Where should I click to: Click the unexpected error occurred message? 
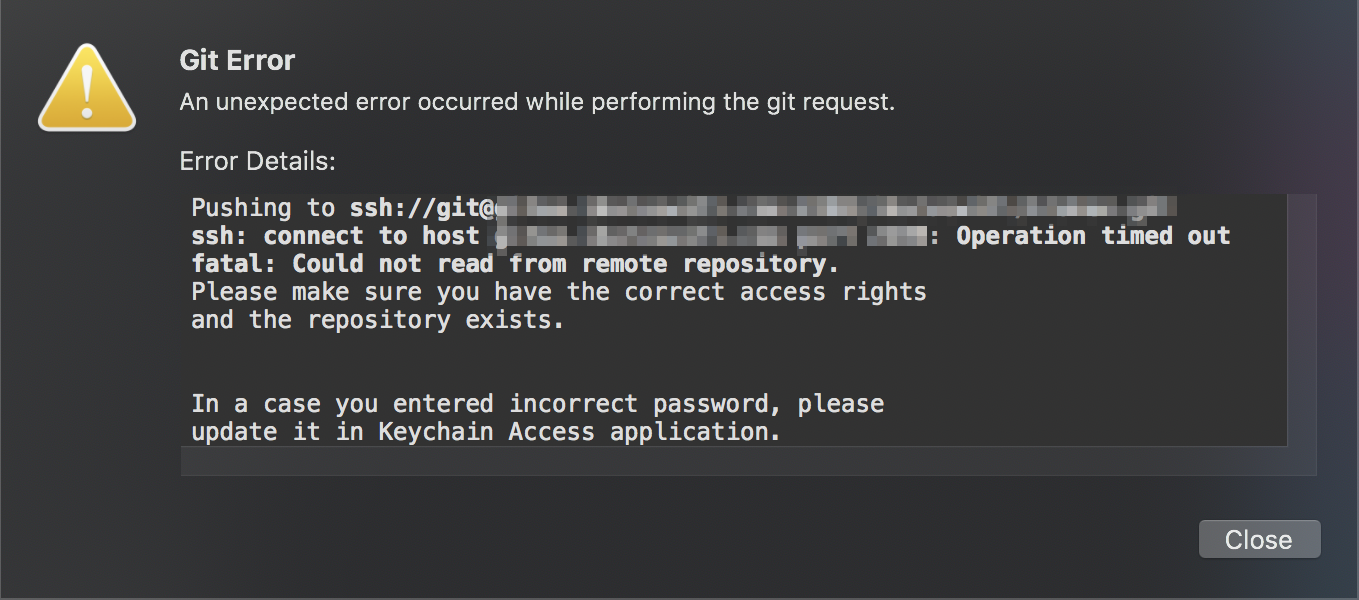537,101
